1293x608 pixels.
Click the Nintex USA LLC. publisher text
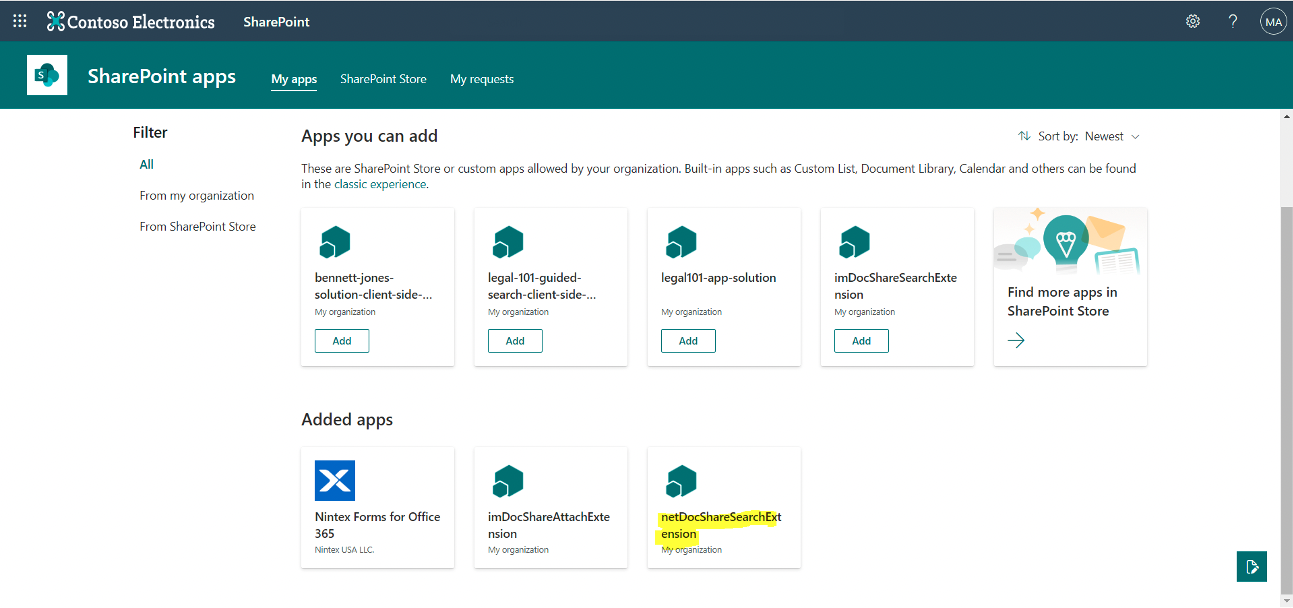344,550
